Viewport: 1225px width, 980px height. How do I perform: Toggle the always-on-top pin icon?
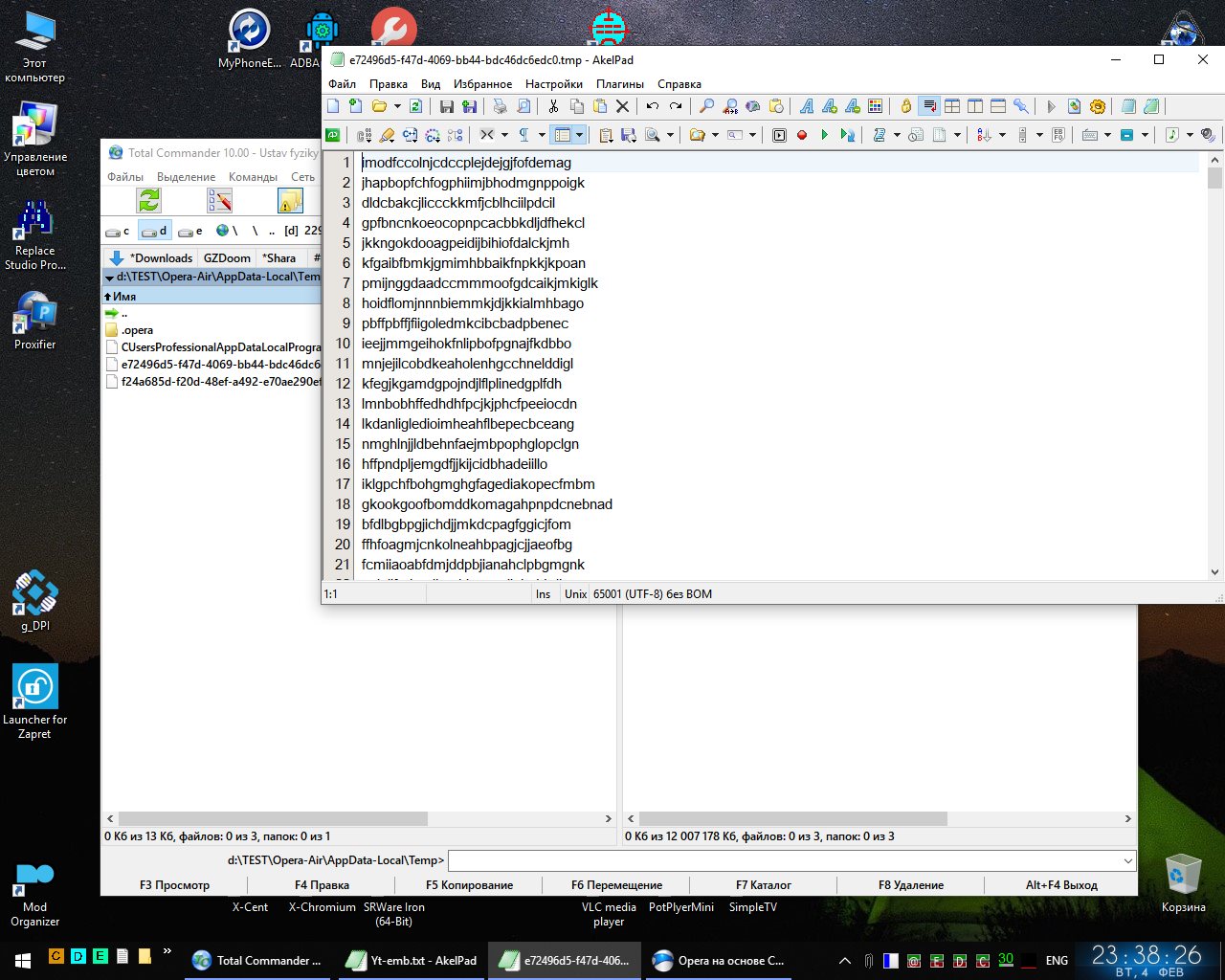(1021, 106)
